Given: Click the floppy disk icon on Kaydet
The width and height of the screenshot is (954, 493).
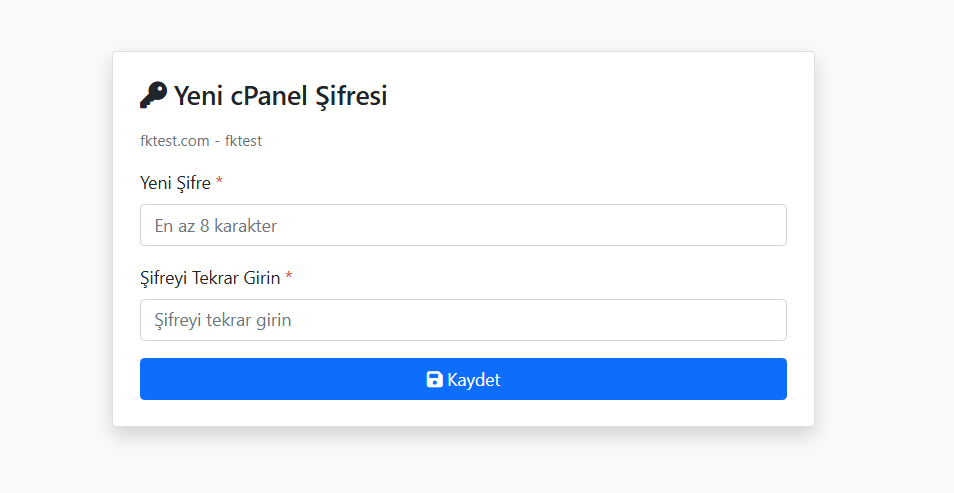Looking at the screenshot, I should click(x=434, y=380).
